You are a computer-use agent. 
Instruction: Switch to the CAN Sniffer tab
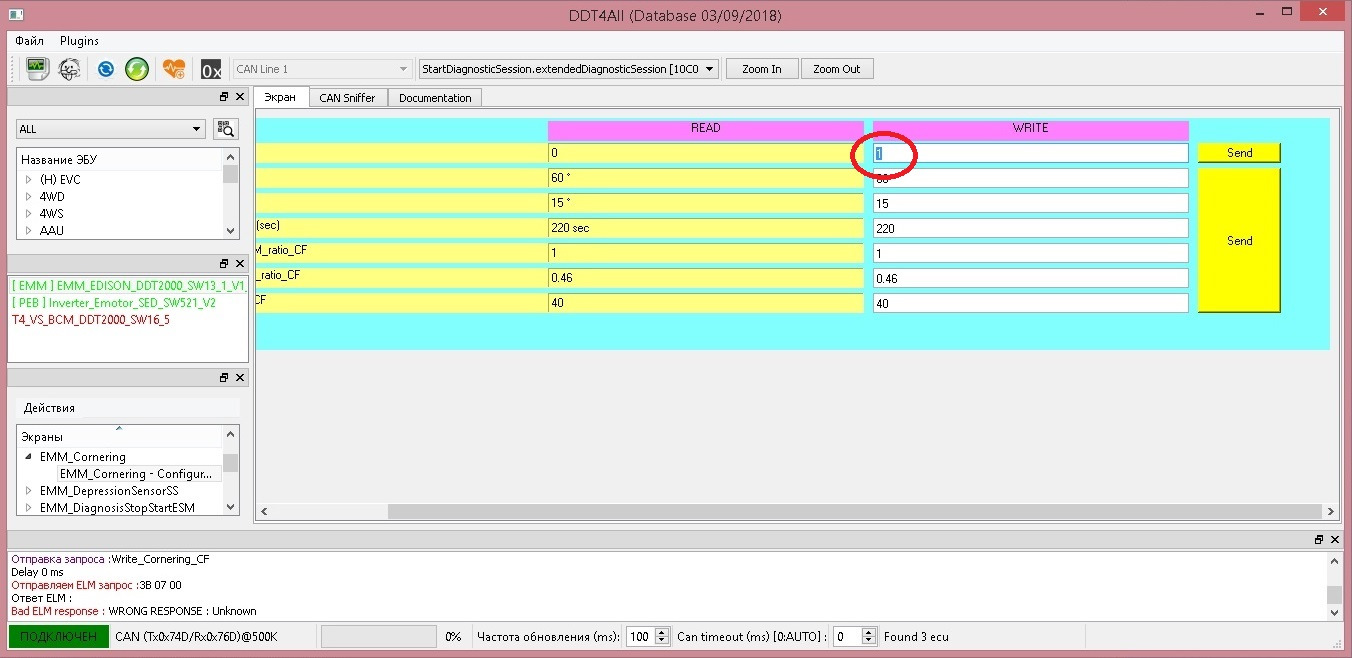tap(347, 98)
